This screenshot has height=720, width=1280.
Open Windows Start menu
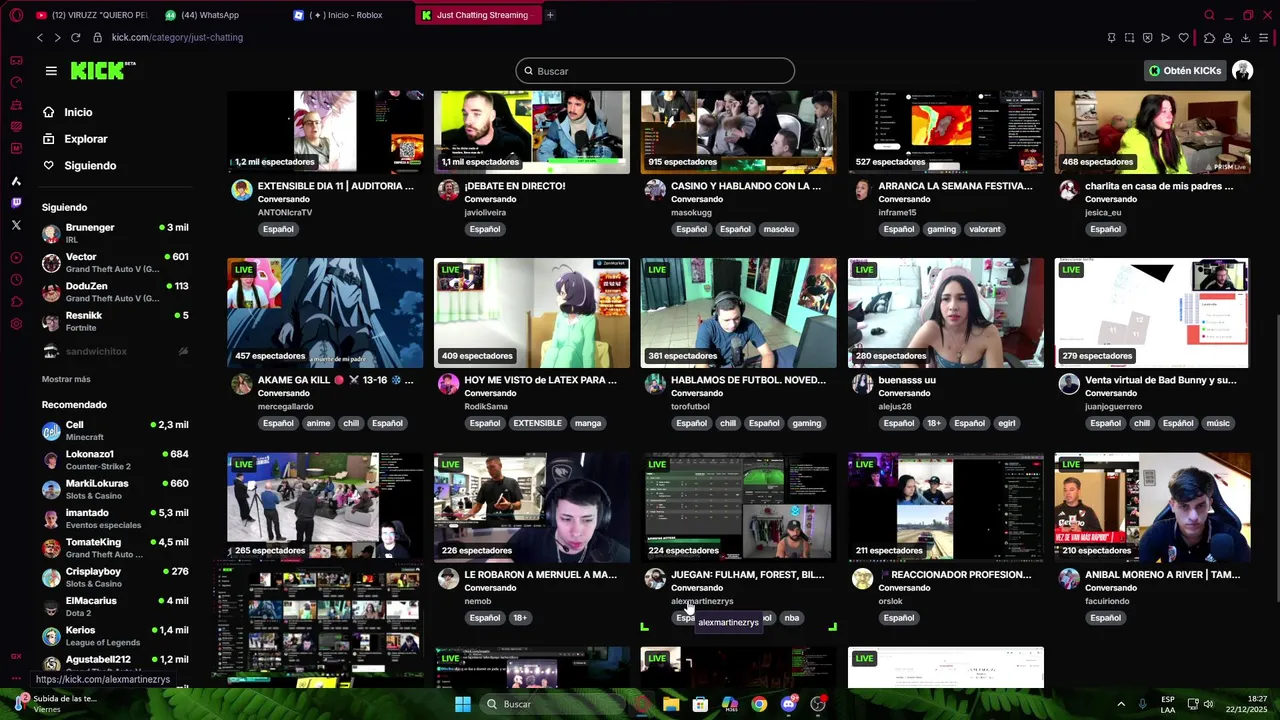pos(463,704)
